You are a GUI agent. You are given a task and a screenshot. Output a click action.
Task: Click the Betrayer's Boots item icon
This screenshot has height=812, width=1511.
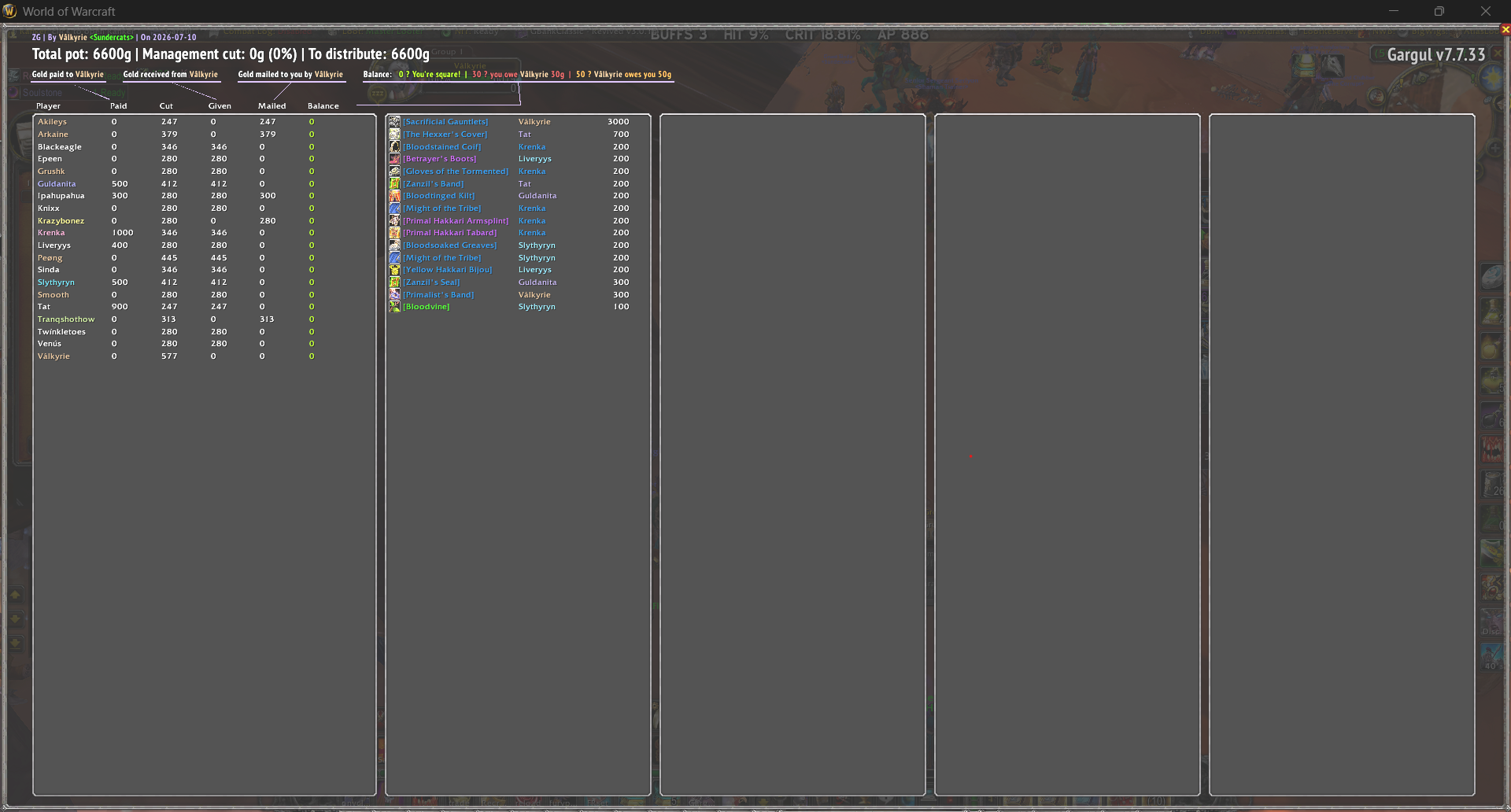(395, 159)
